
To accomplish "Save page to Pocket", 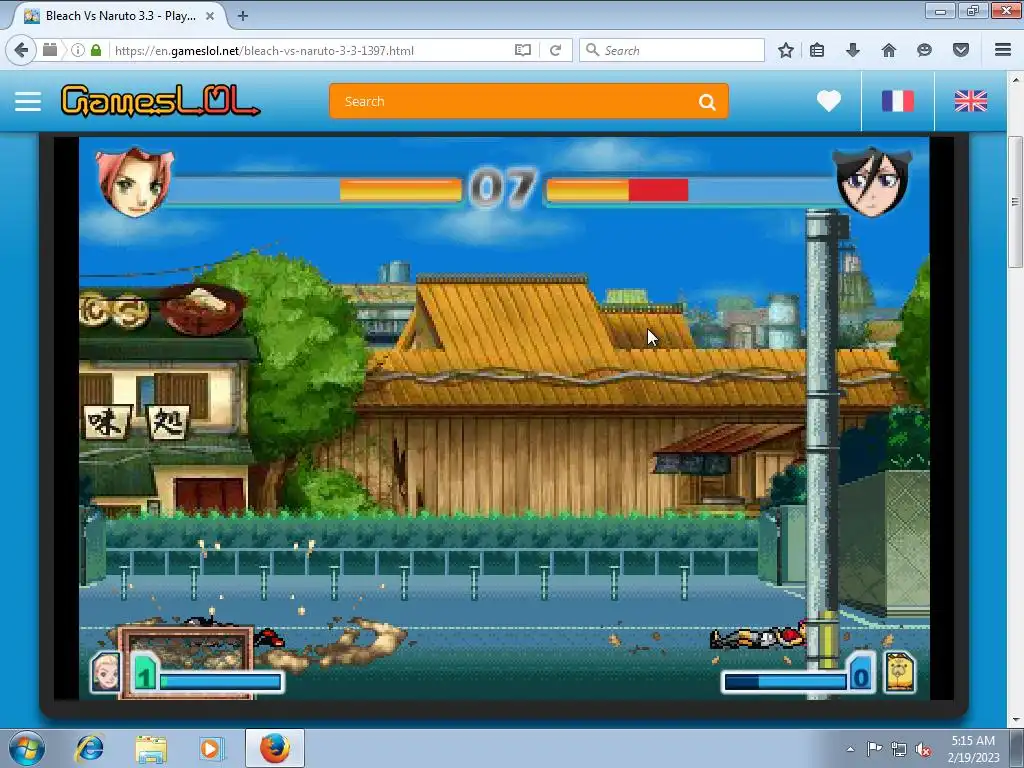I will [x=961, y=50].
